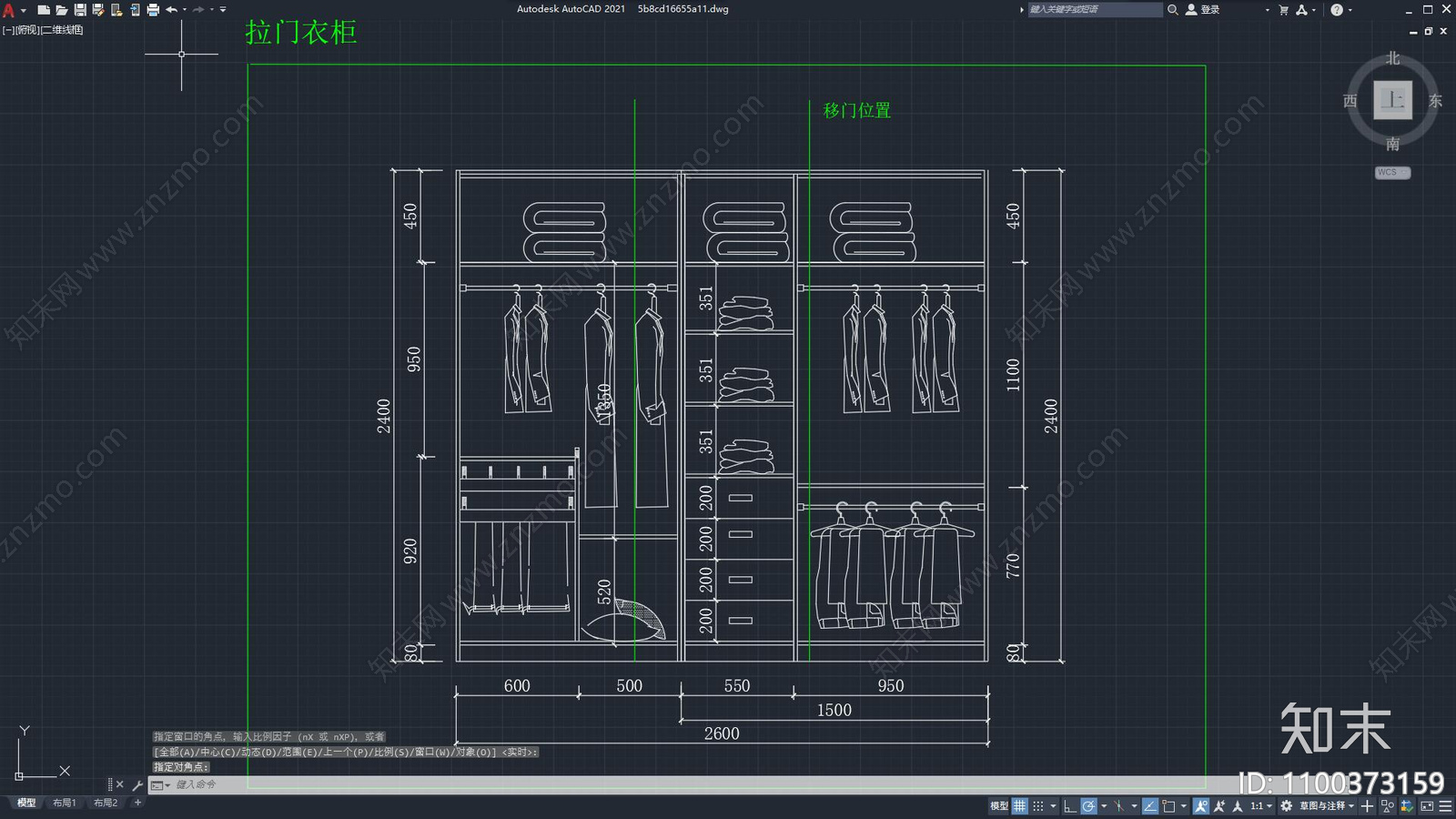Plot the drawing with printer icon
Screen dimensions: 1456x819
153,10
